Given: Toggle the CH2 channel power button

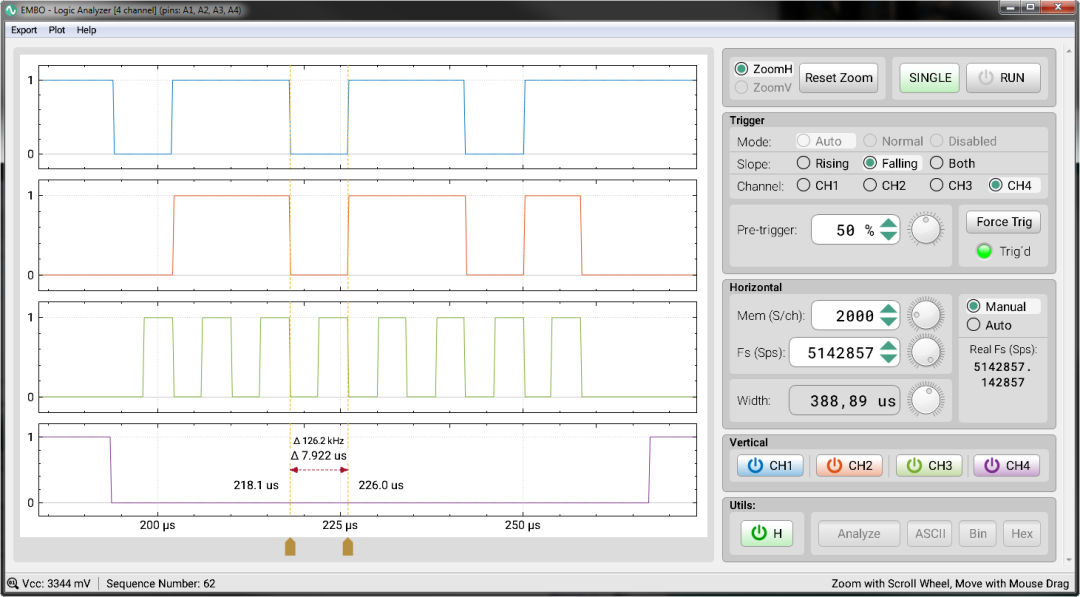Looking at the screenshot, I should [849, 466].
